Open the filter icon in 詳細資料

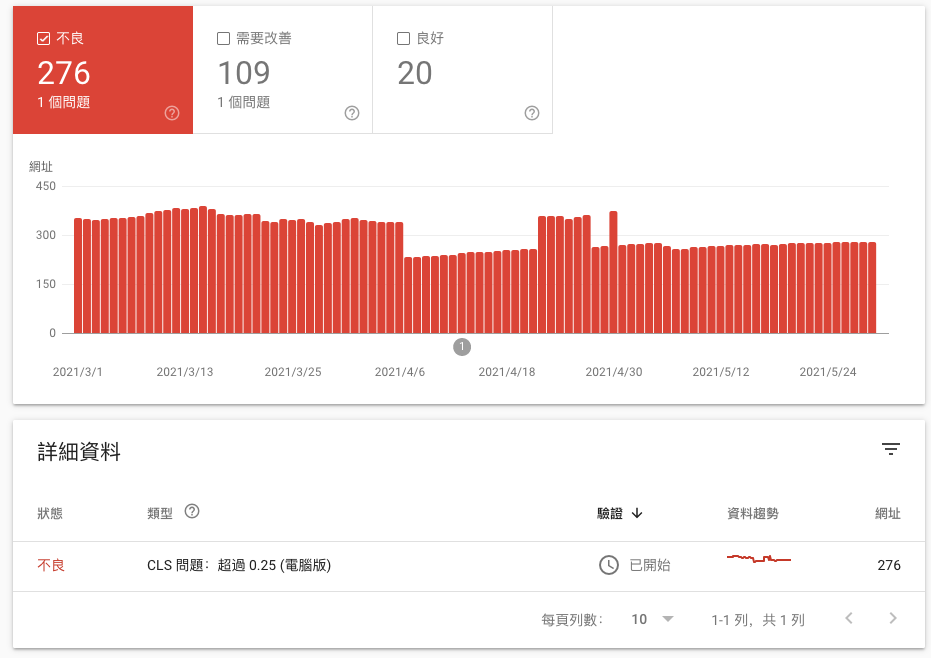(891, 450)
